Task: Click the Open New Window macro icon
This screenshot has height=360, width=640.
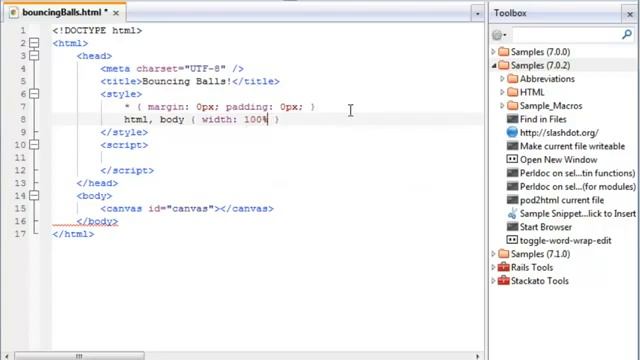Action: click(512, 159)
